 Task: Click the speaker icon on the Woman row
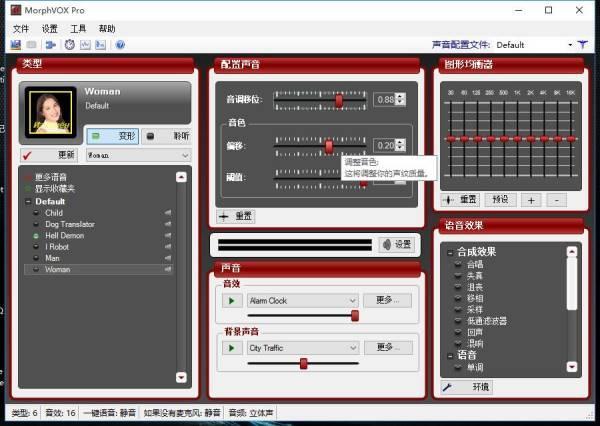[168, 269]
